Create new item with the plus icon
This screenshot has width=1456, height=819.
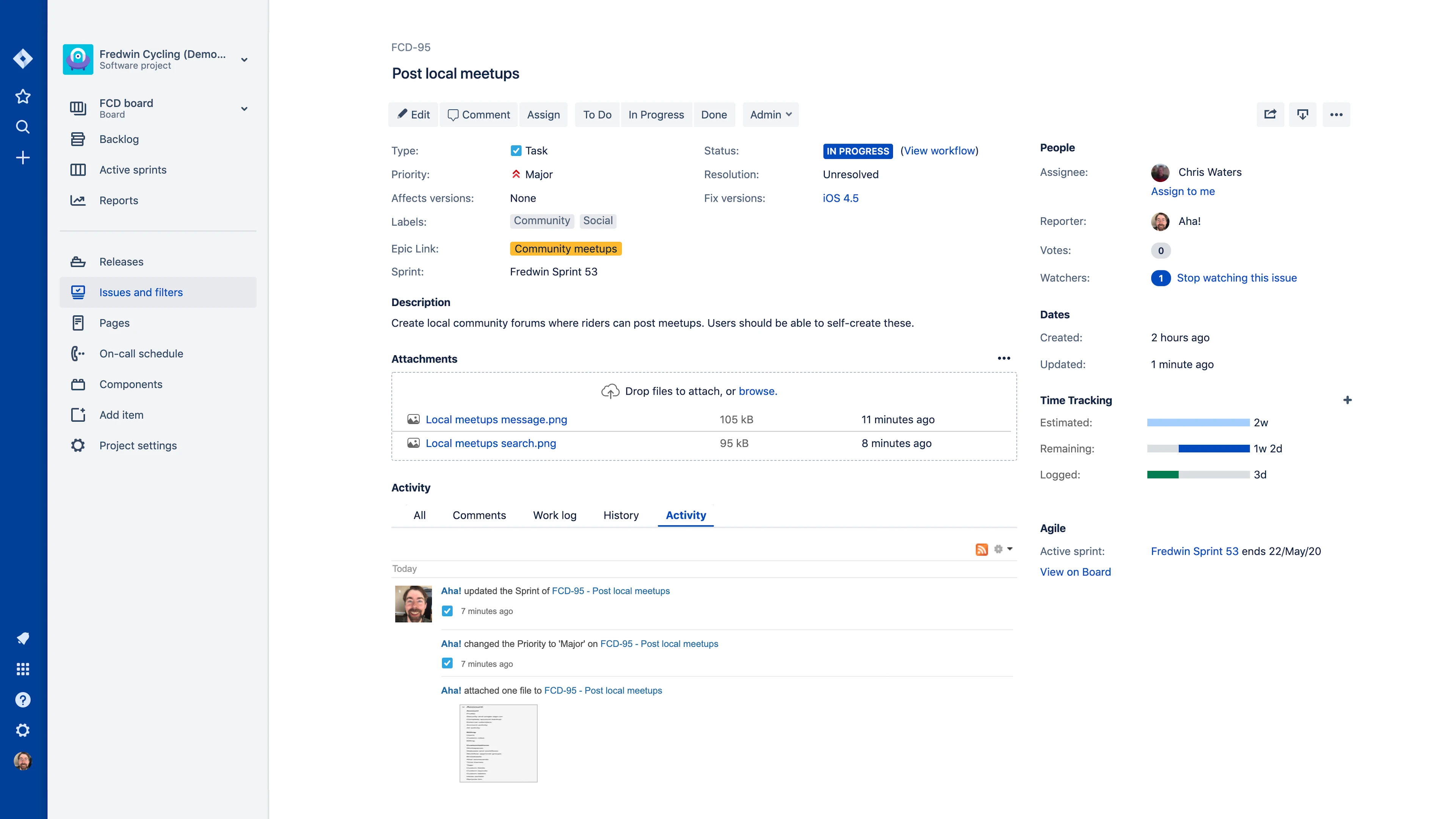(x=23, y=158)
